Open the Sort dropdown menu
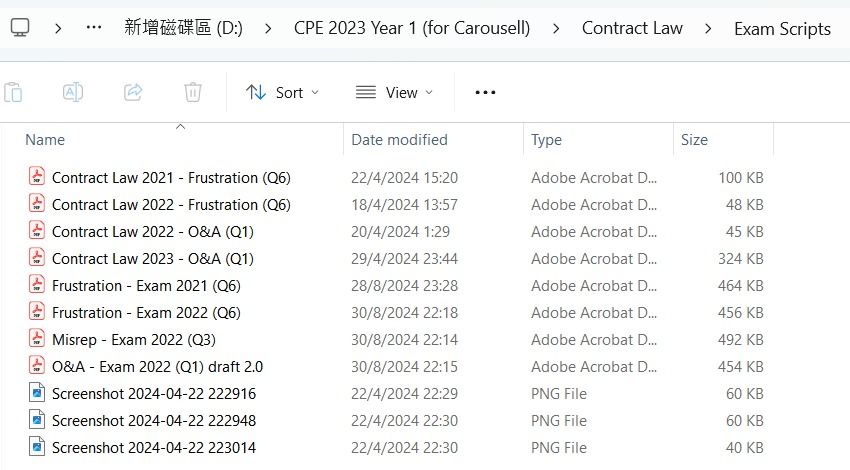The image size is (850, 470). tap(283, 92)
